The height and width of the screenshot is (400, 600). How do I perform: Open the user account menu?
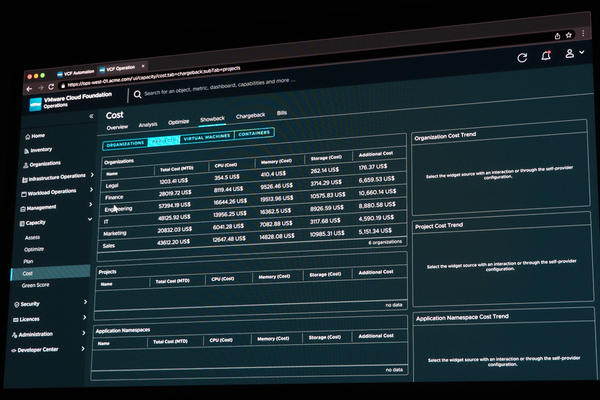(x=574, y=53)
